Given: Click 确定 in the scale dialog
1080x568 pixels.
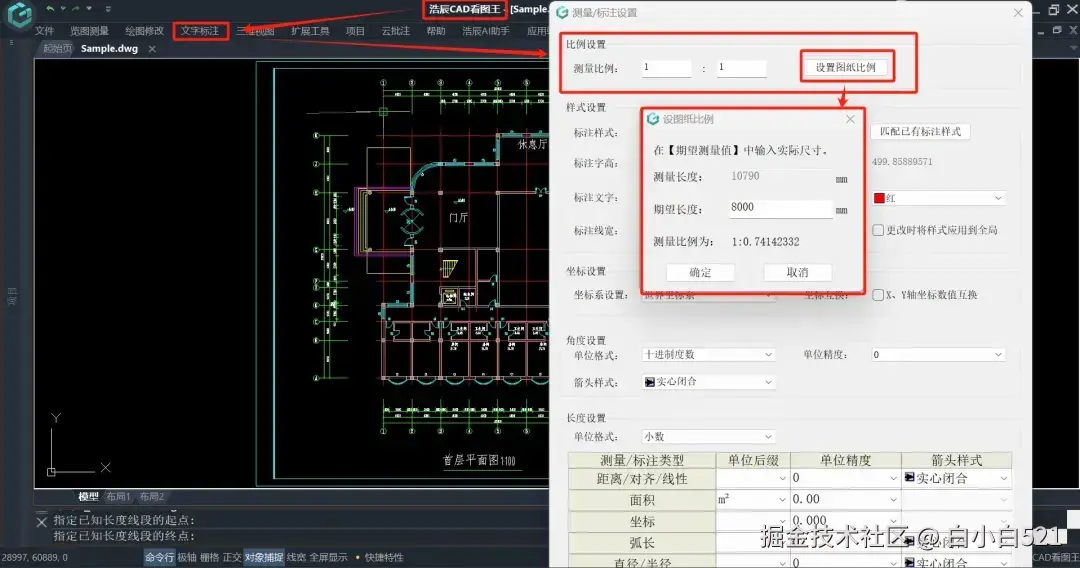Looking at the screenshot, I should pos(700,273).
